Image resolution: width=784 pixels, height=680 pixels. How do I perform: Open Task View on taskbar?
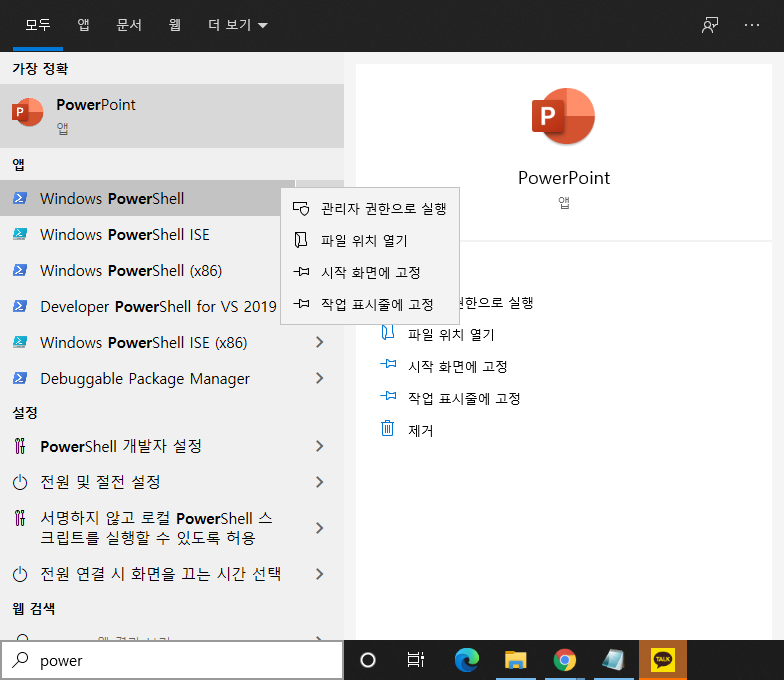pyautogui.click(x=416, y=660)
